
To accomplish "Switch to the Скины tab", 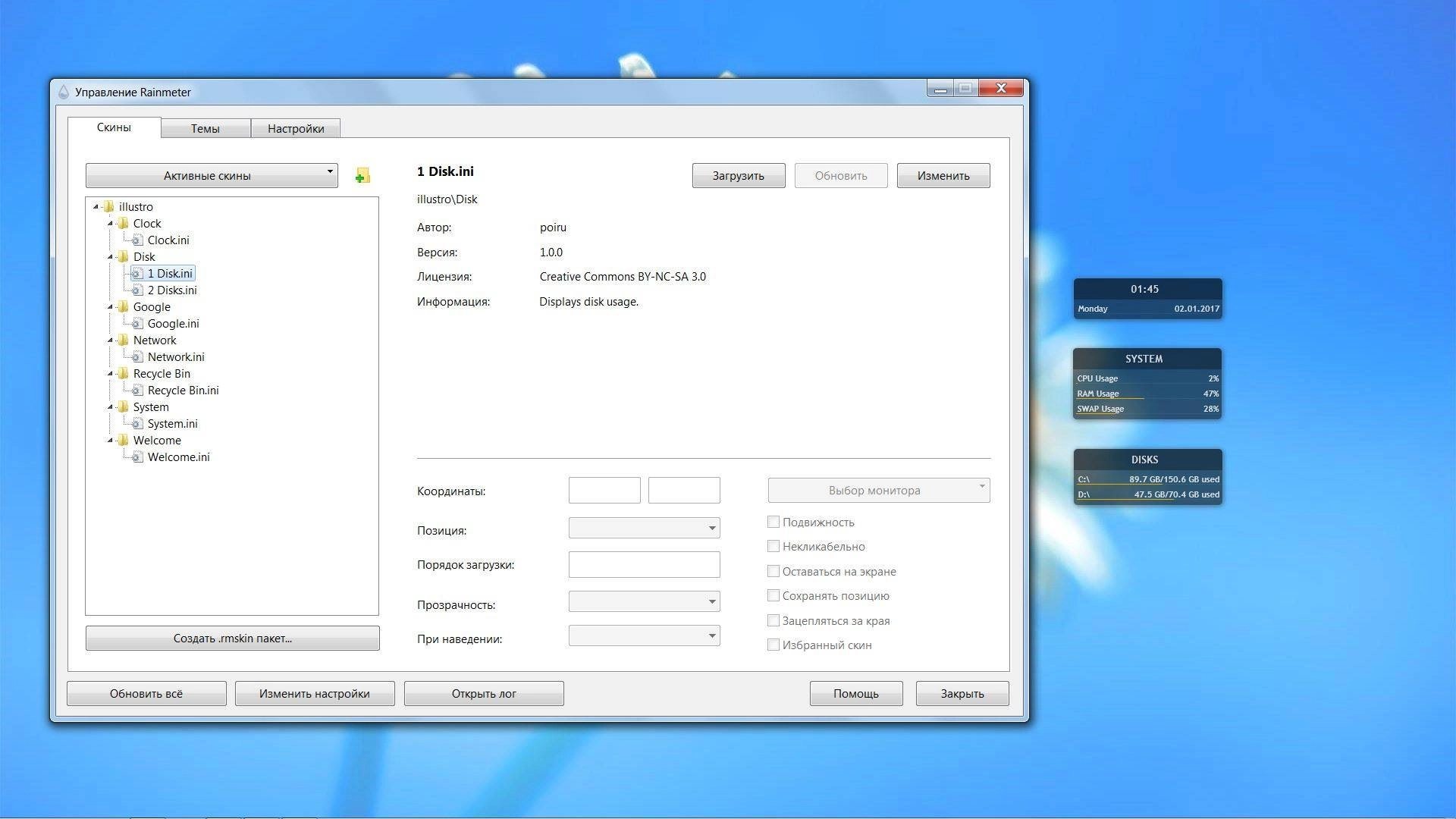I will (114, 127).
